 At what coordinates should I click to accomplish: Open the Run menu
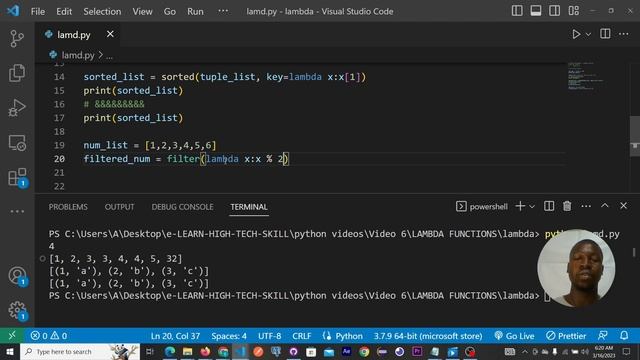(x=195, y=11)
